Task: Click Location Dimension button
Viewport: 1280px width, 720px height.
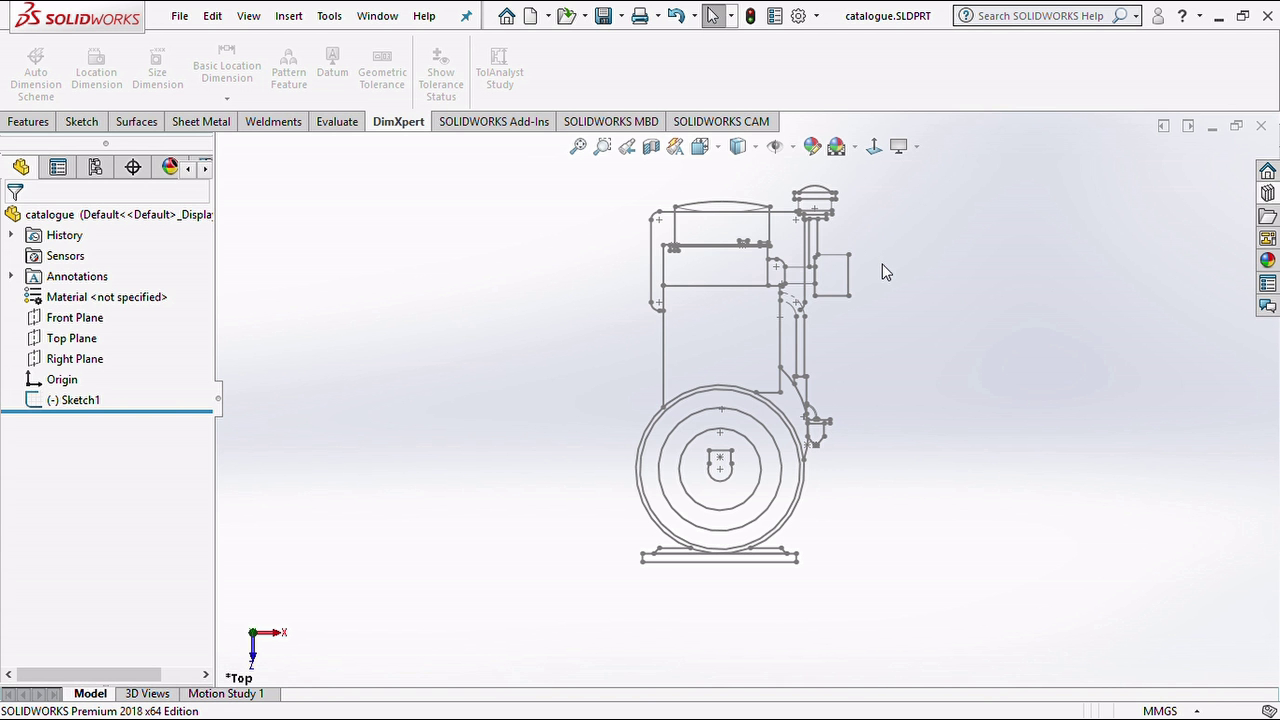Action: 97,68
